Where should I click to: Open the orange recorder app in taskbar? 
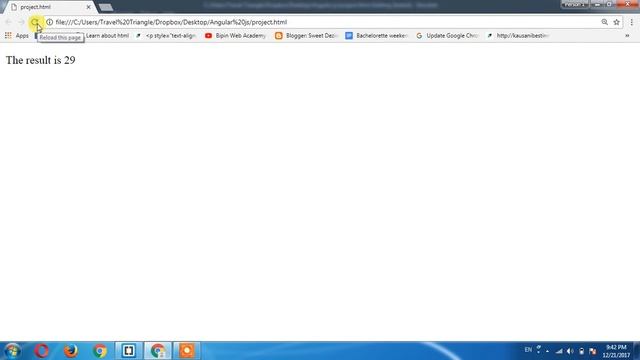(187, 351)
